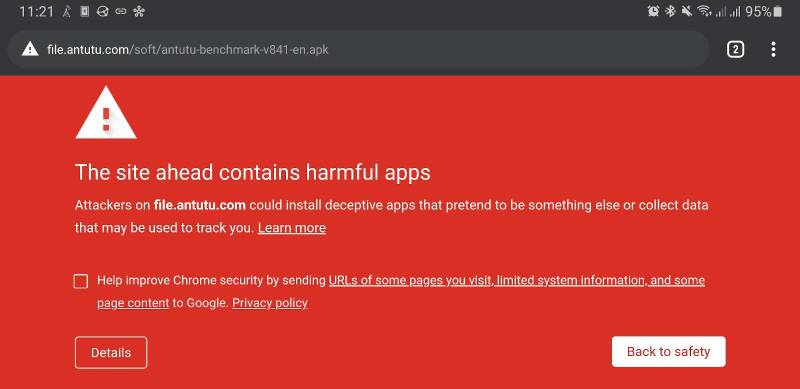800x389 pixels.
Task: Open the page content link
Action: [x=133, y=303]
